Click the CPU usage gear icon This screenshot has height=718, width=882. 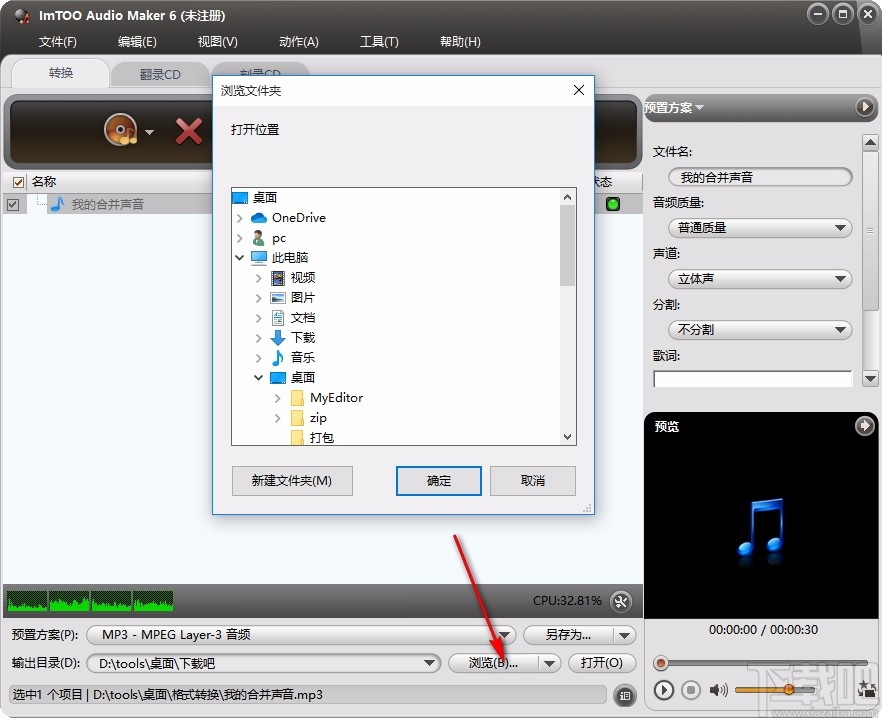click(620, 601)
